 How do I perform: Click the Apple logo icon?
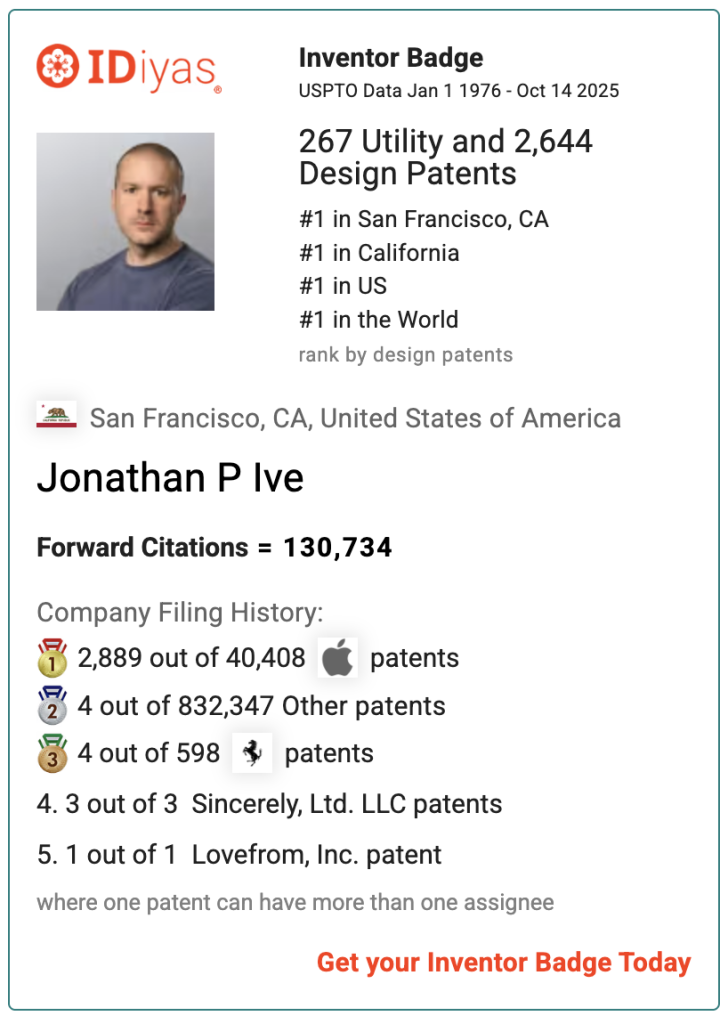pos(338,658)
